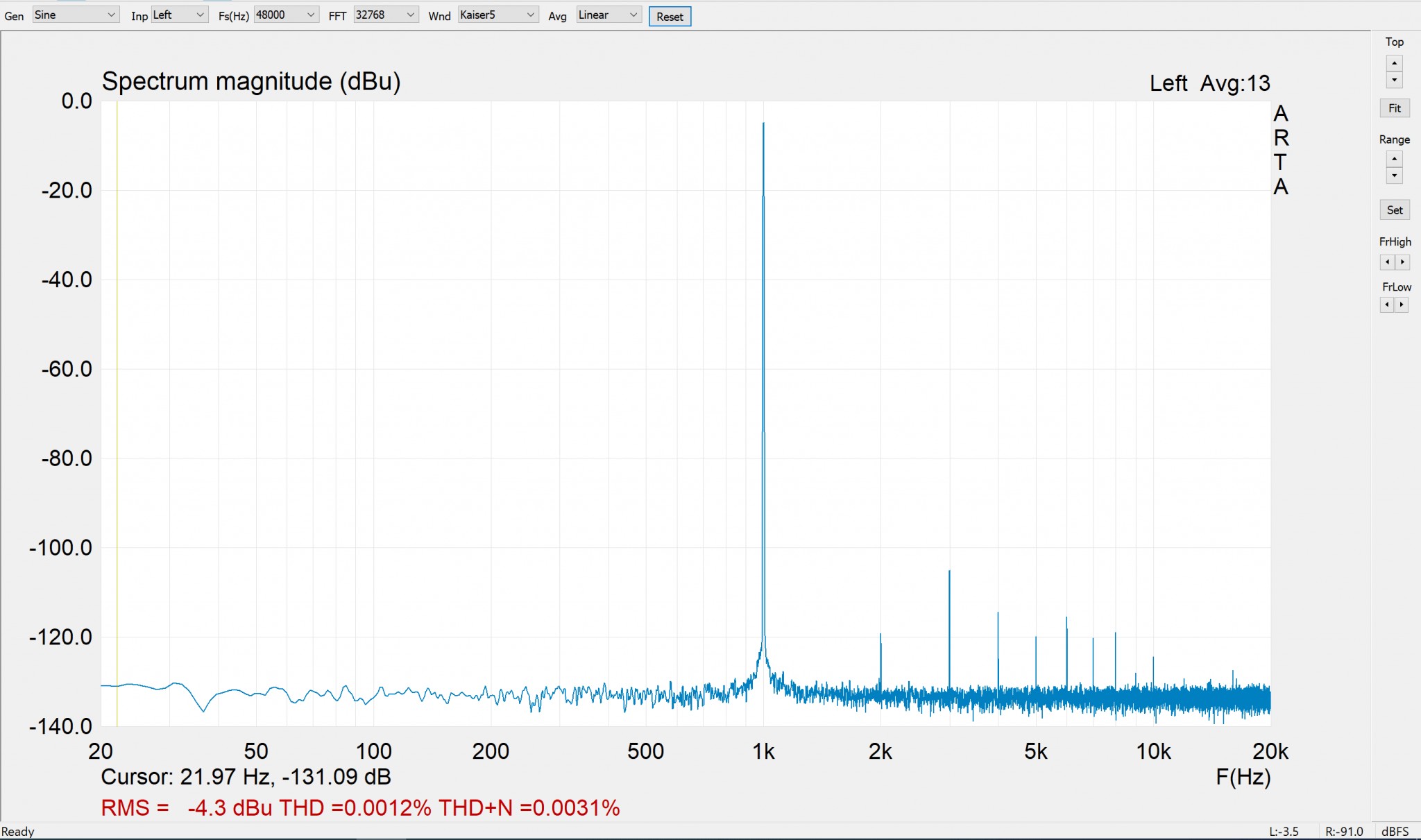Click the Spectrum magnitude (dBu) title

pyautogui.click(x=251, y=82)
